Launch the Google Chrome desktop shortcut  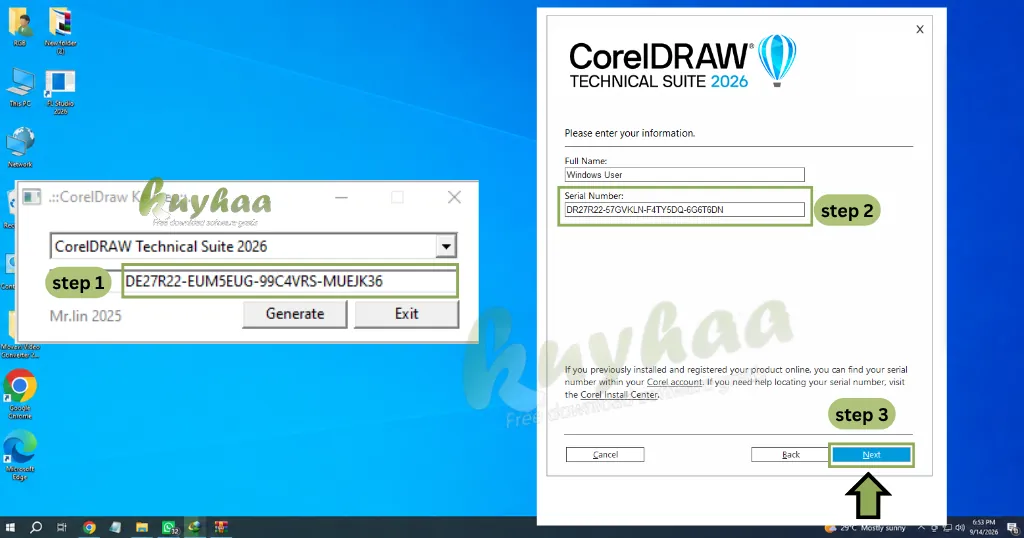(x=20, y=394)
